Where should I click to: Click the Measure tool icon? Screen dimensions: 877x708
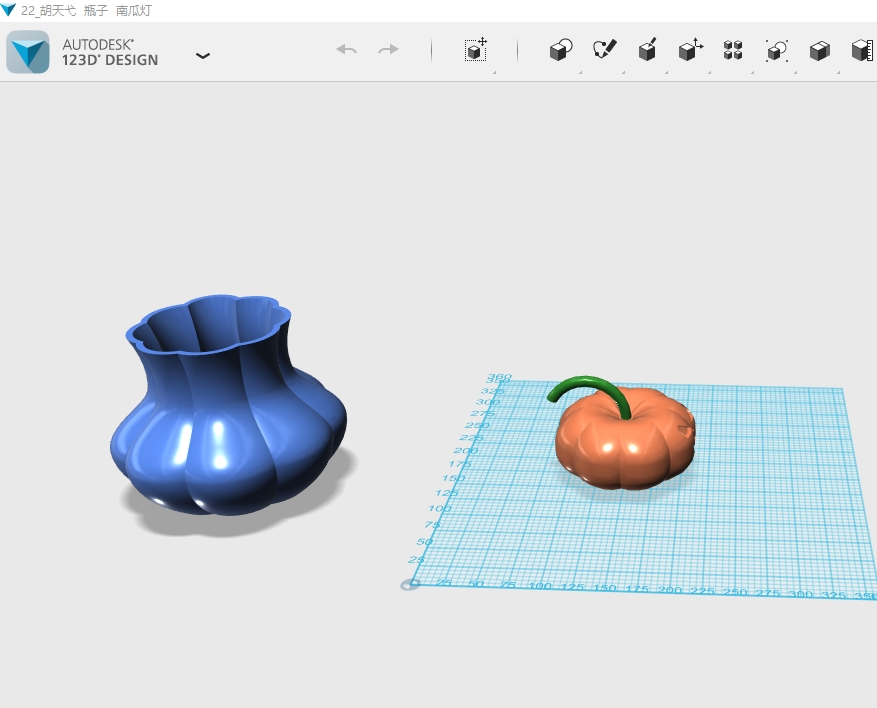point(863,50)
